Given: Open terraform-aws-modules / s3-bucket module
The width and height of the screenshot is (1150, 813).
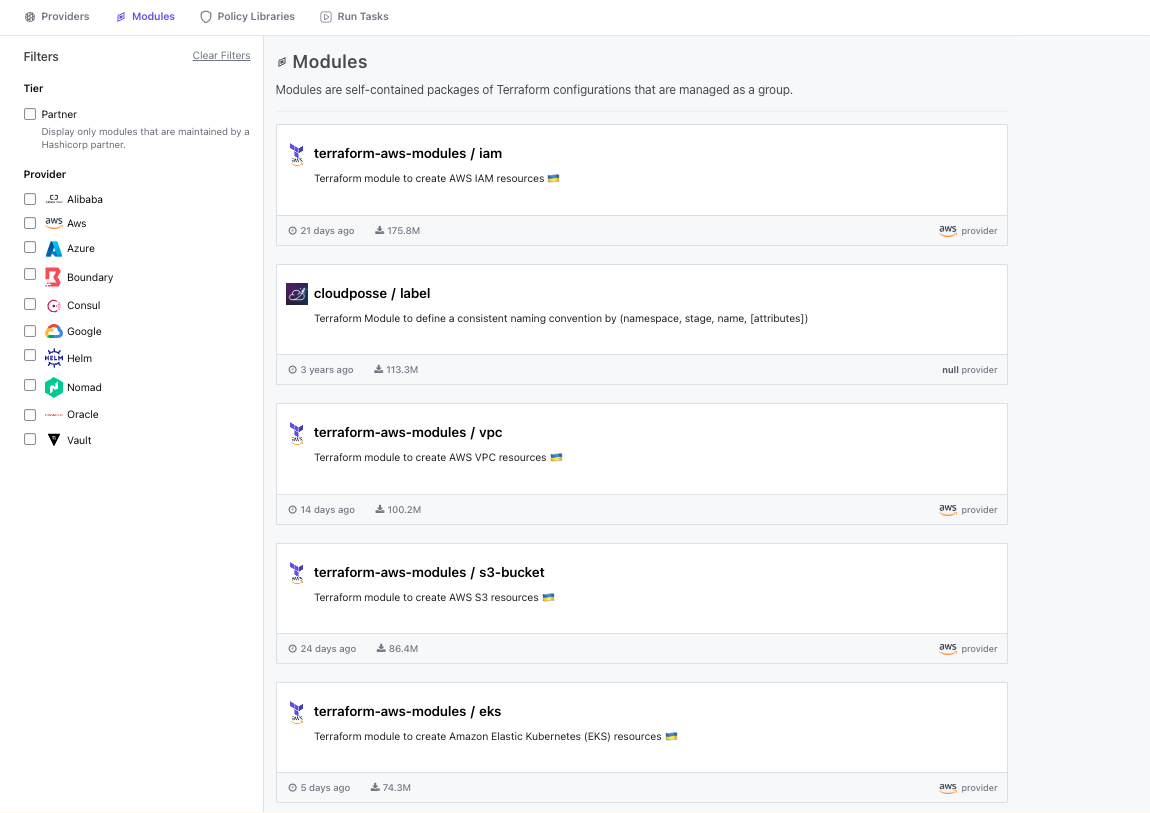Looking at the screenshot, I should (x=429, y=573).
